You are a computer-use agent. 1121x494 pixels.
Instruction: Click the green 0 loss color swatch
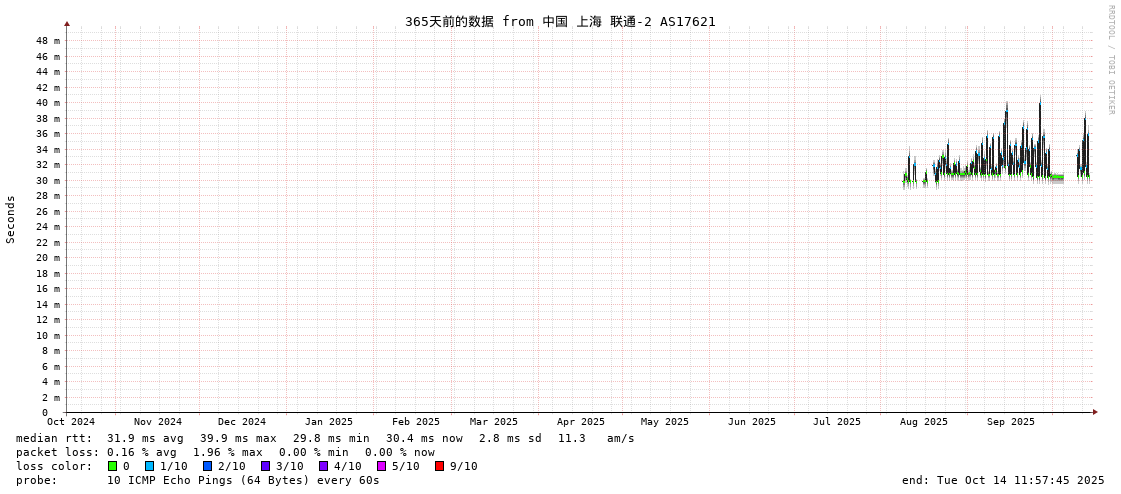click(x=112, y=466)
